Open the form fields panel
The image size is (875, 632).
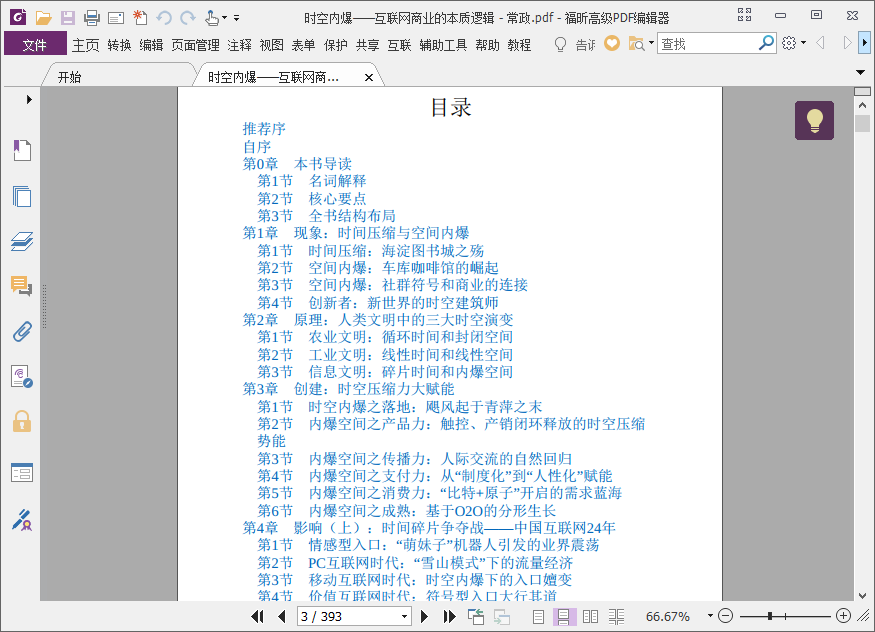[x=22, y=472]
